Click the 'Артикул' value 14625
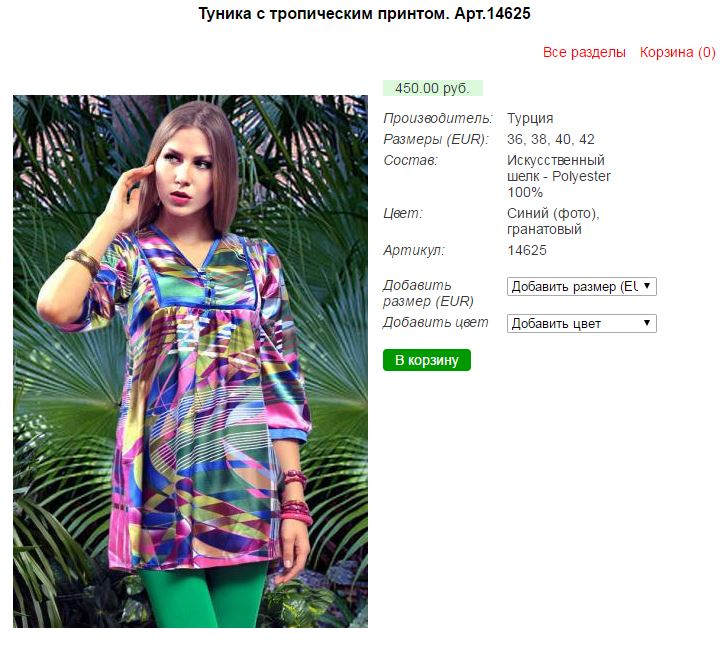Viewport: 725px width, 646px height. 527,250
